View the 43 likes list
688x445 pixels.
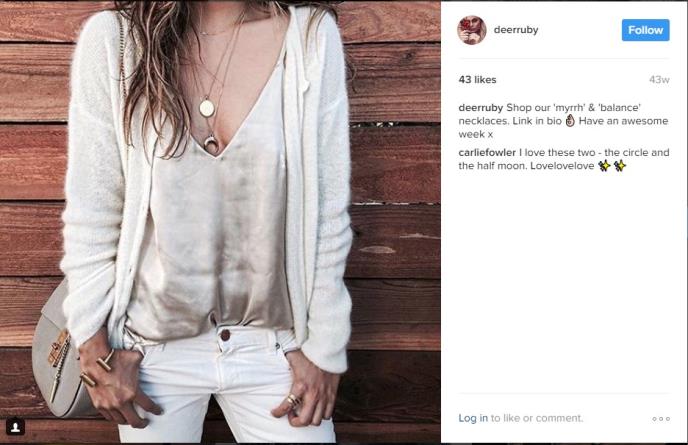477,80
